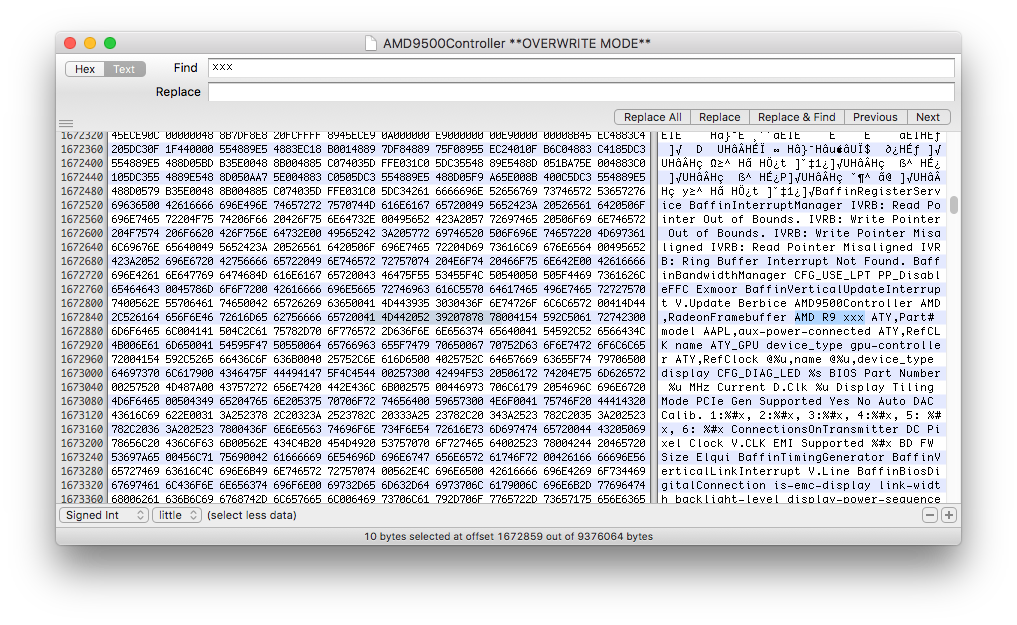Click the document proxy icon in title bar
1017x625 pixels.
pyautogui.click(x=372, y=43)
